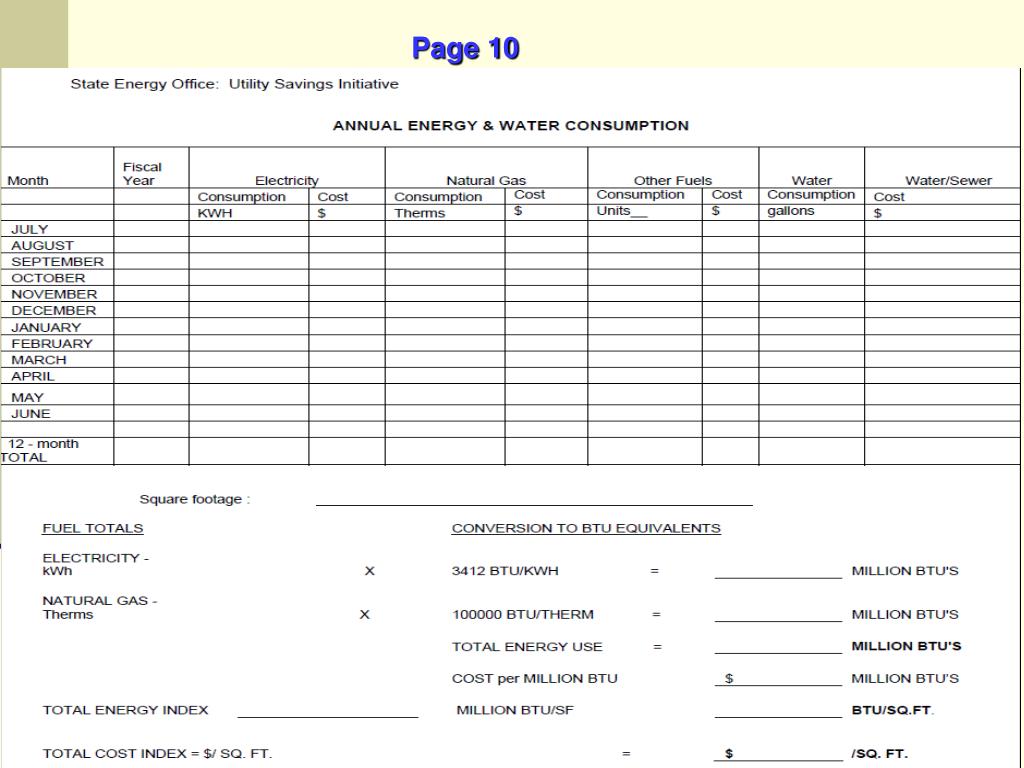Image resolution: width=1024 pixels, height=768 pixels.
Task: Click the Month column header
Action: click(28, 180)
